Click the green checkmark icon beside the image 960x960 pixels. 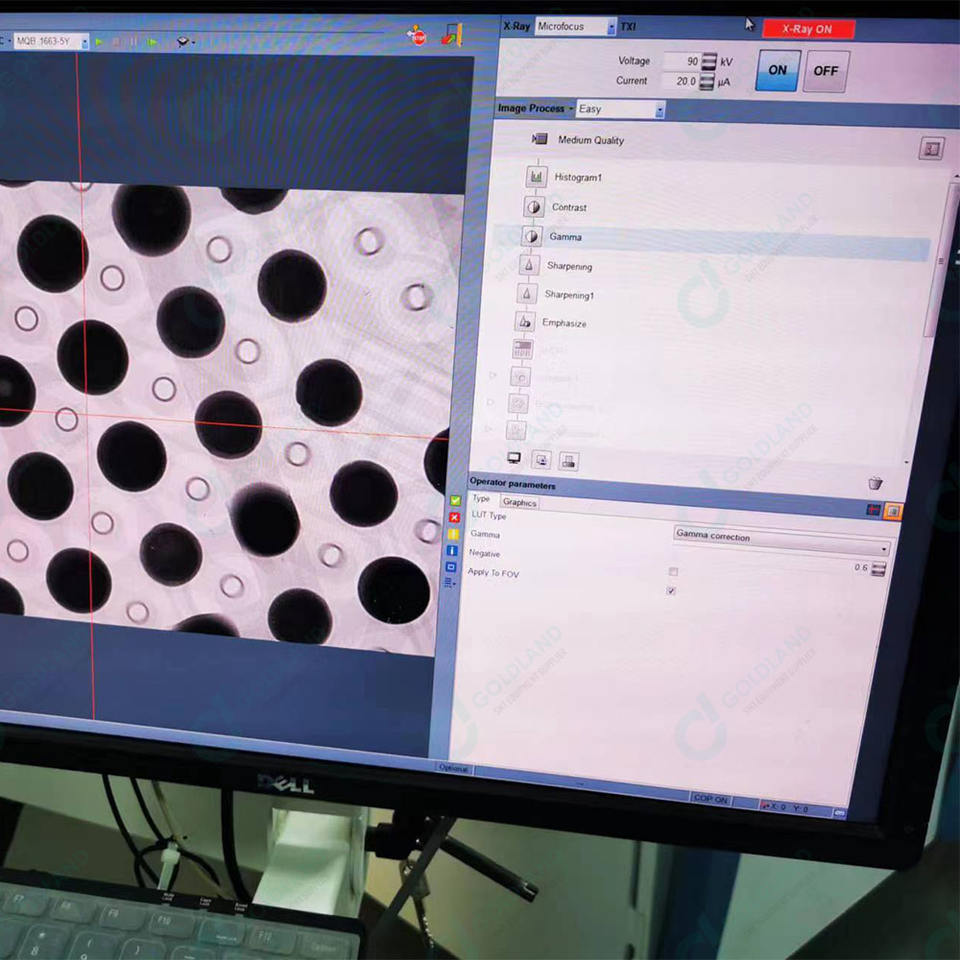[455, 500]
